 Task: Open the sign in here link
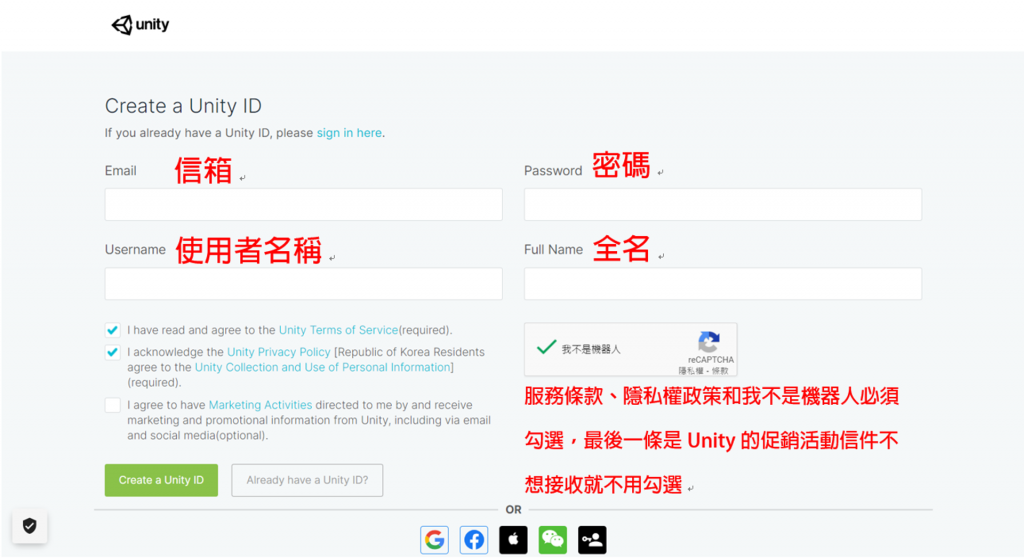click(349, 133)
